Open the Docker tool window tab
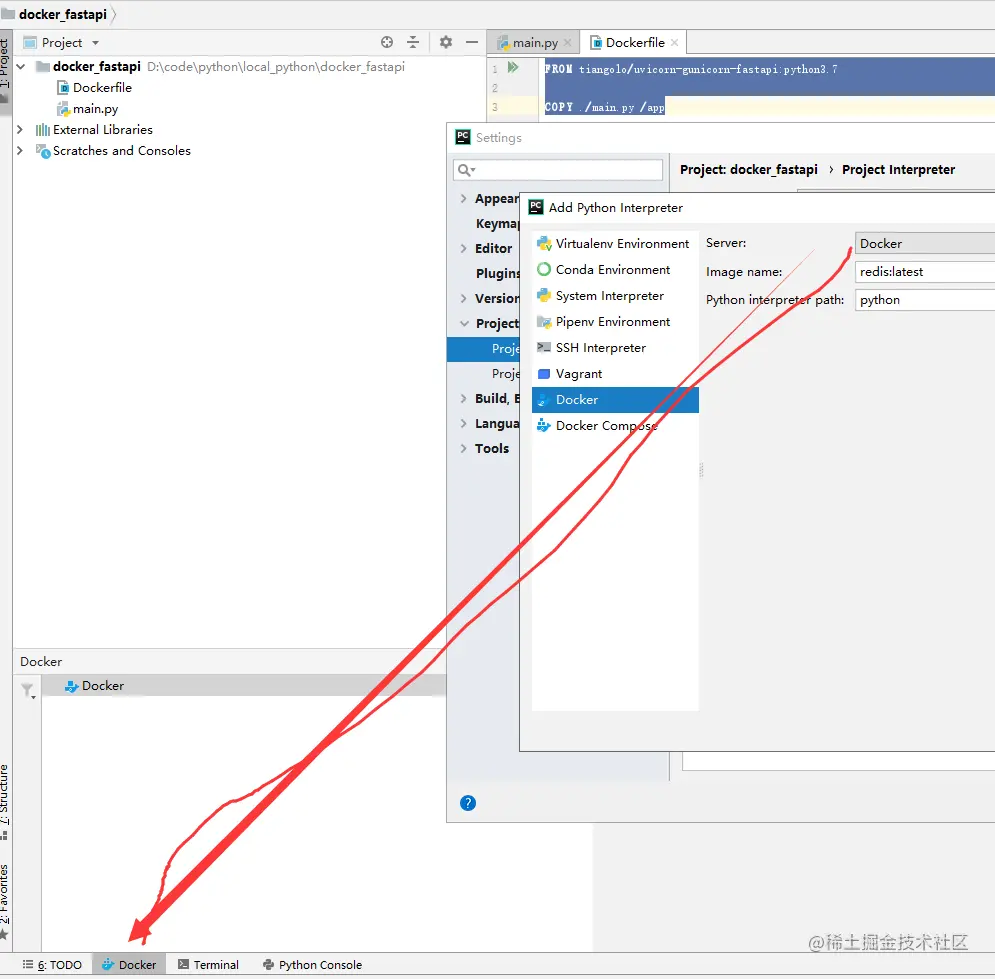995x979 pixels. (x=129, y=965)
